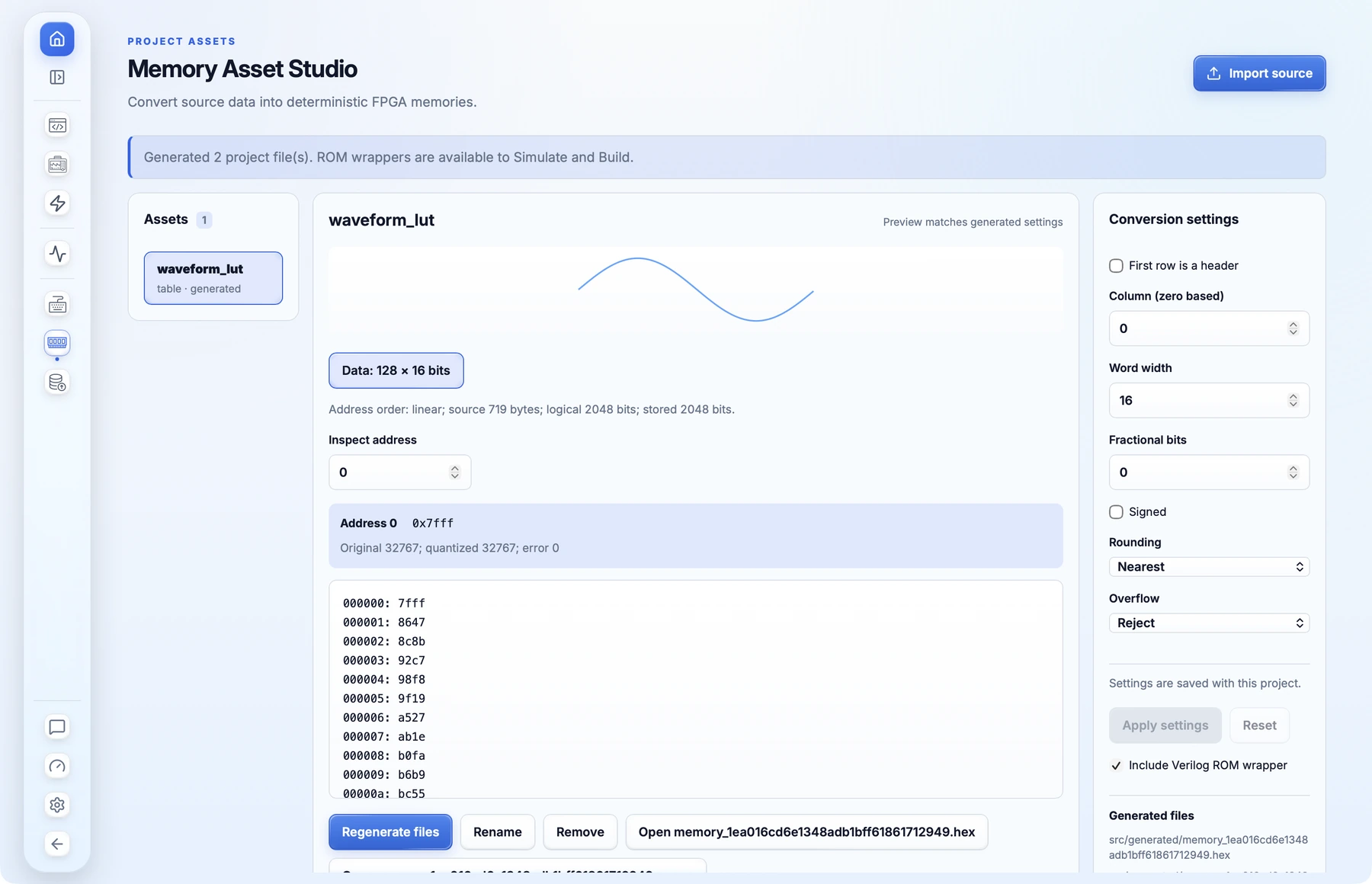Toggle the Signed checkbox
Screen dimensions: 1372x884
pos(1116,512)
